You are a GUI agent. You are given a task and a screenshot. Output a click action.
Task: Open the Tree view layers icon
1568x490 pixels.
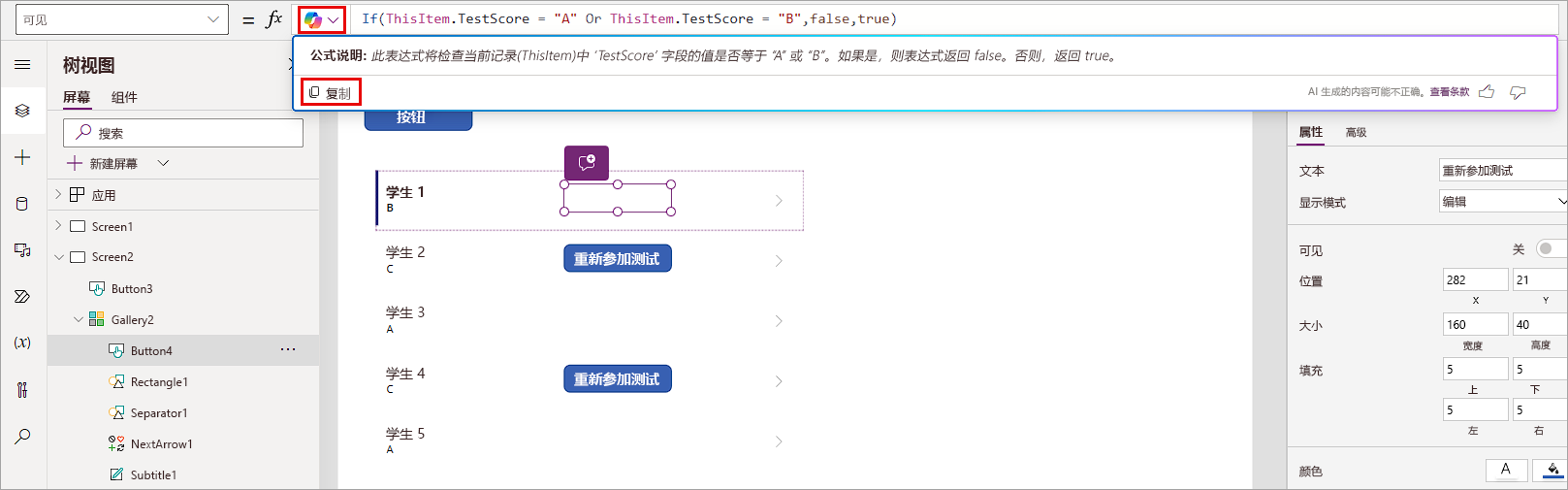(22, 111)
